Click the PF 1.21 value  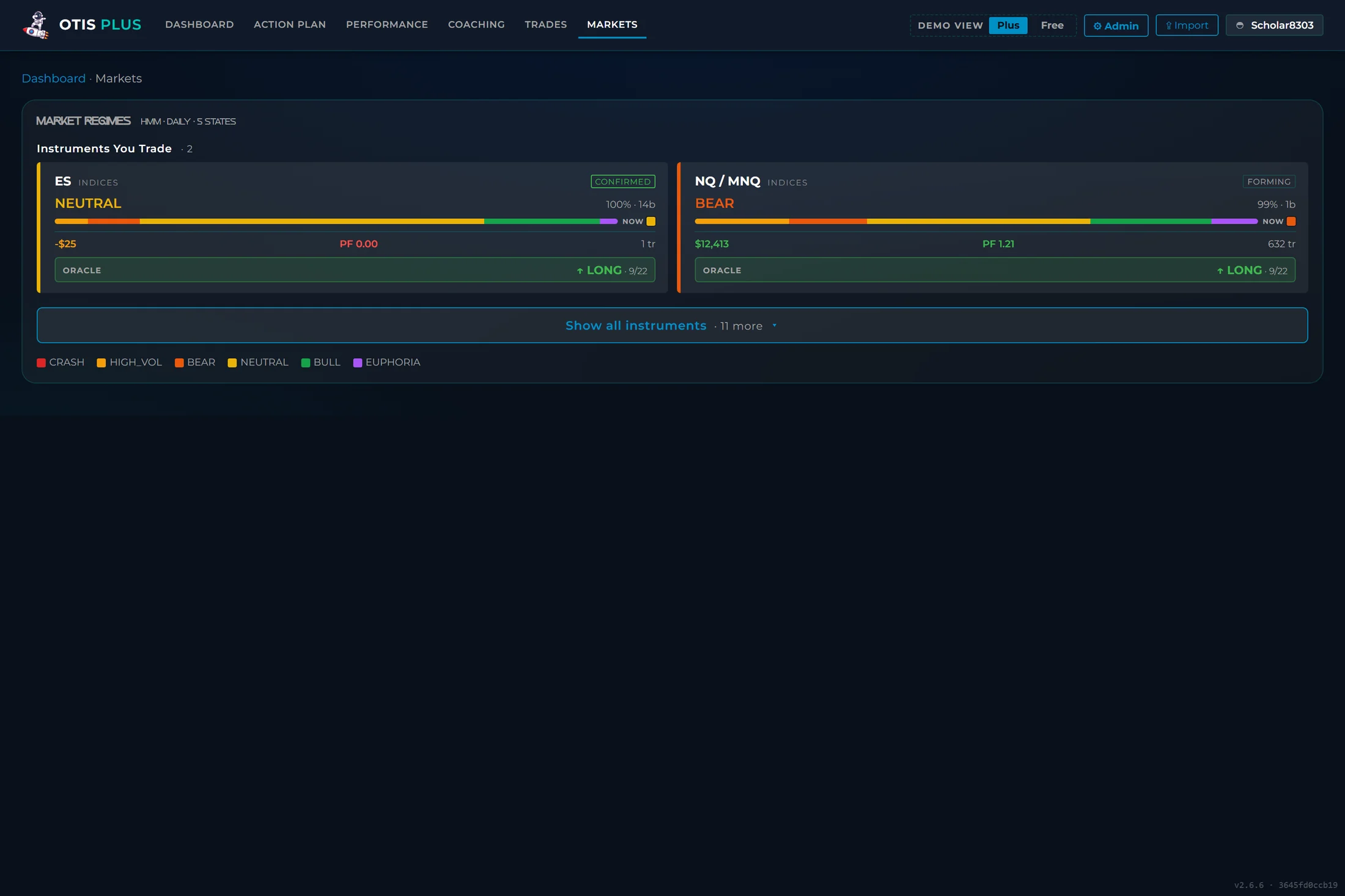998,244
